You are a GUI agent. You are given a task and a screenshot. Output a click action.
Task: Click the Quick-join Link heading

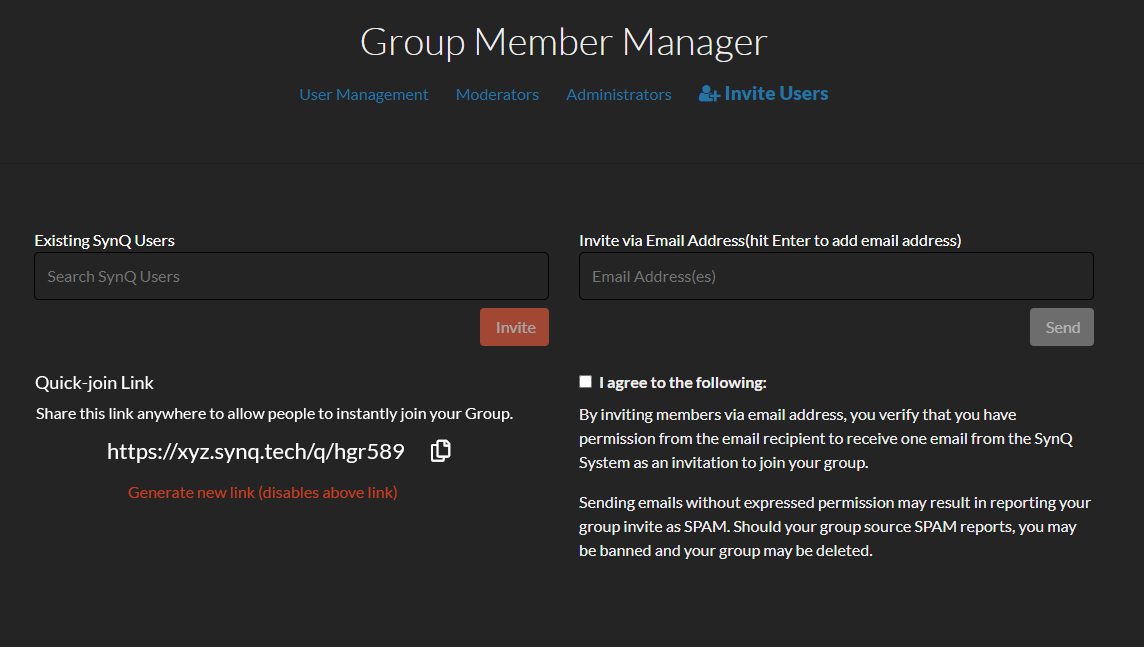[x=94, y=383]
